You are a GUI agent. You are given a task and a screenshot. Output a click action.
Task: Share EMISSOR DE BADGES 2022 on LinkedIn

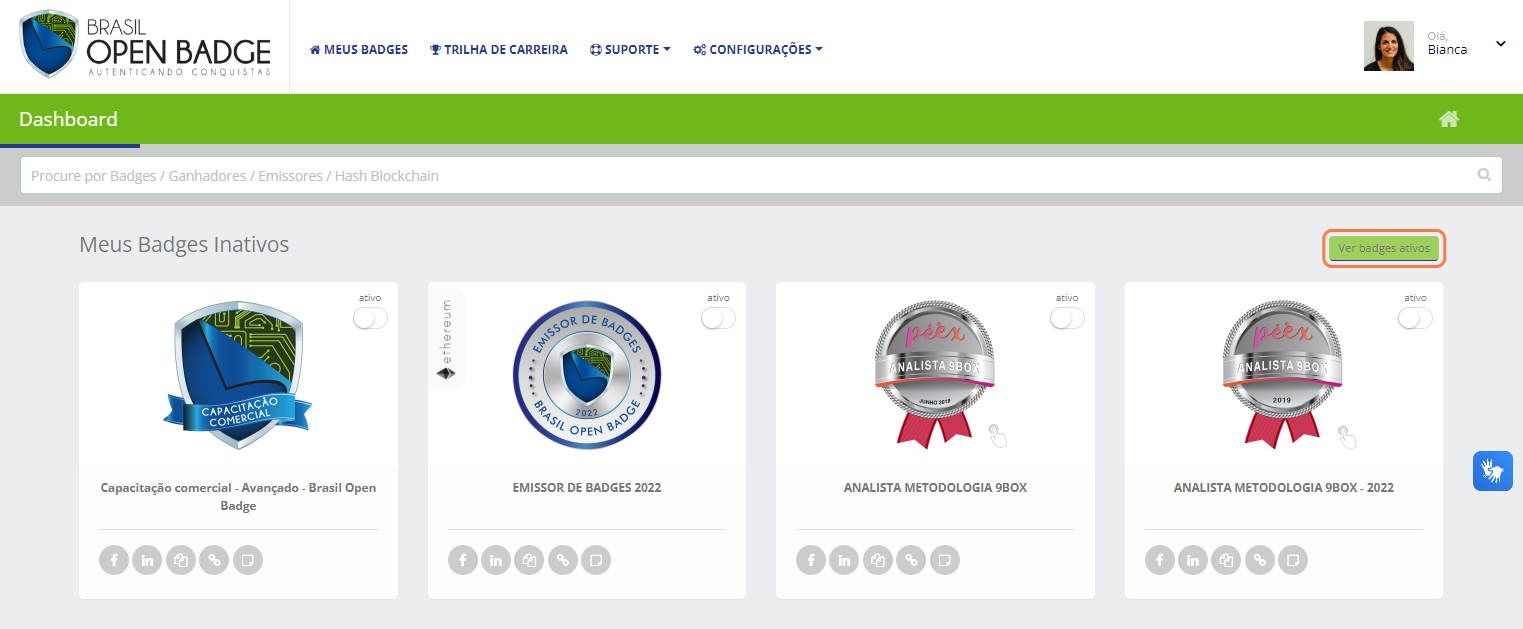(496, 560)
